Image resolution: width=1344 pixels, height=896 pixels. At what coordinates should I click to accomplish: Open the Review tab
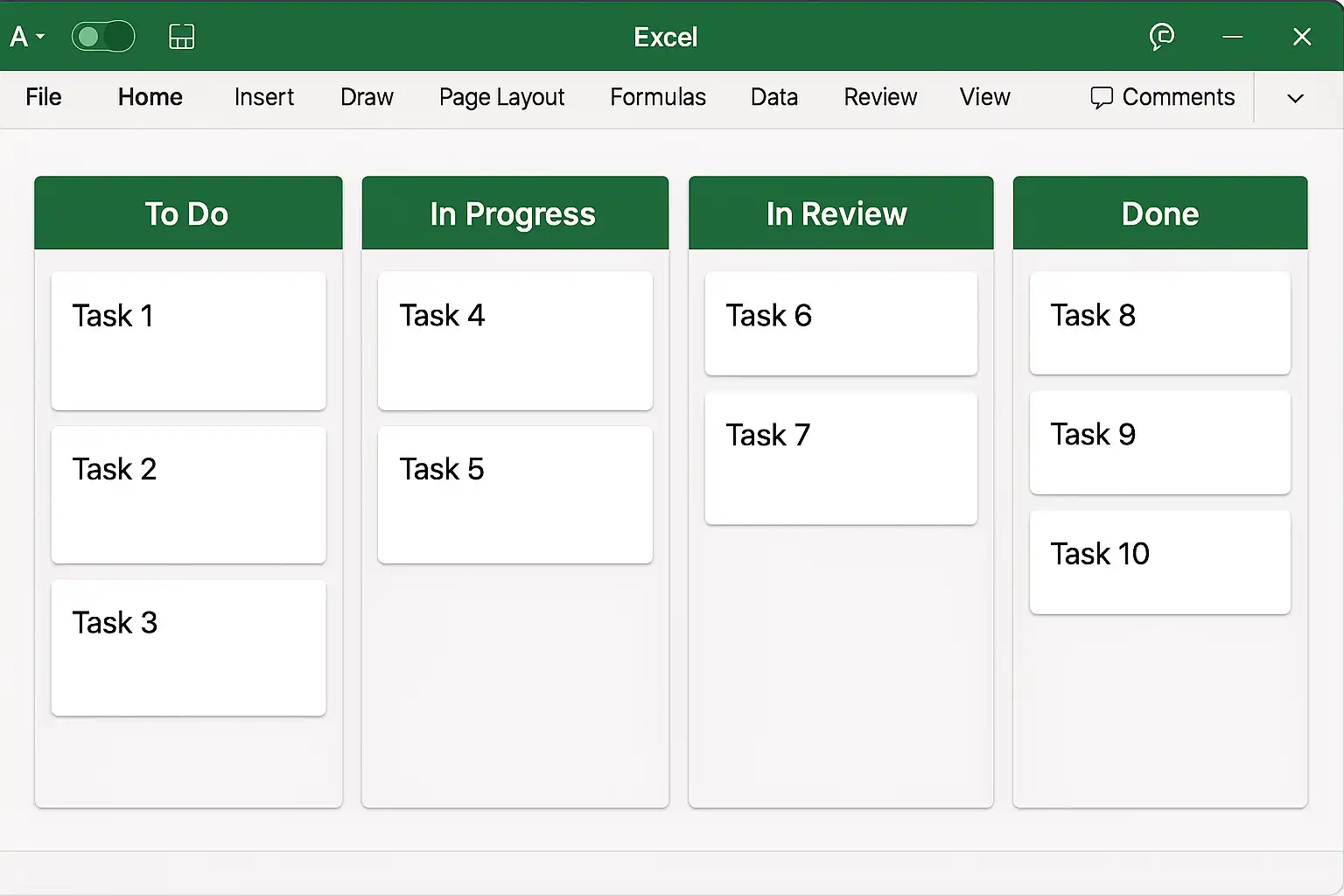click(x=879, y=97)
